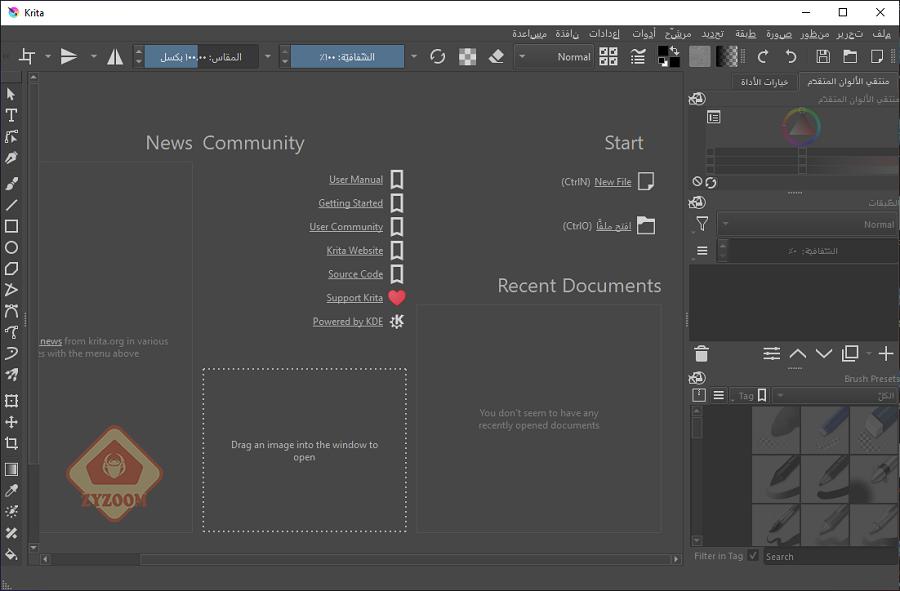The image size is (900, 591).
Task: Select the Color Sampler eyedropper tool
Action: [x=11, y=491]
